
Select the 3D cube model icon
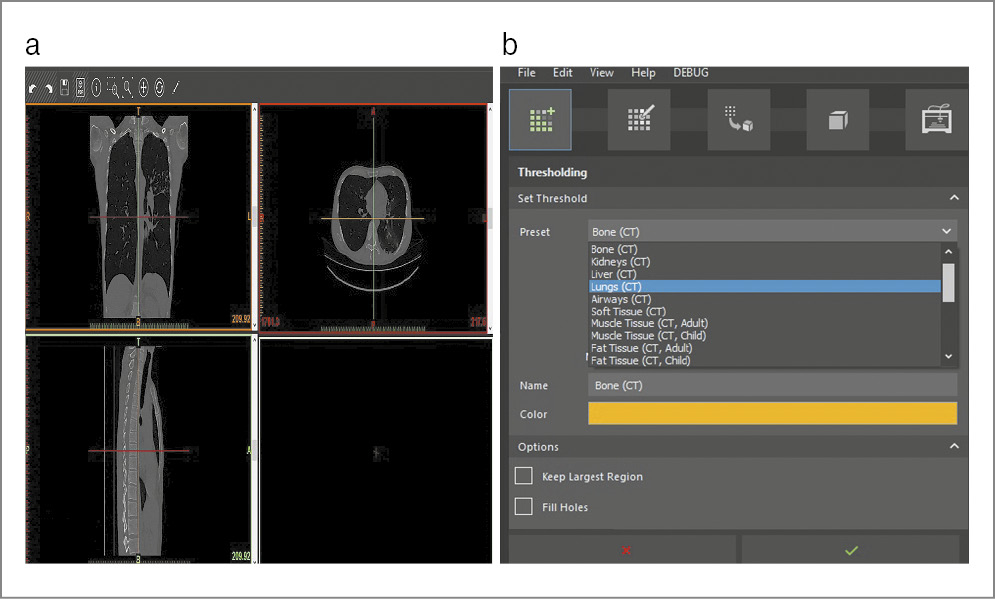[x=838, y=120]
